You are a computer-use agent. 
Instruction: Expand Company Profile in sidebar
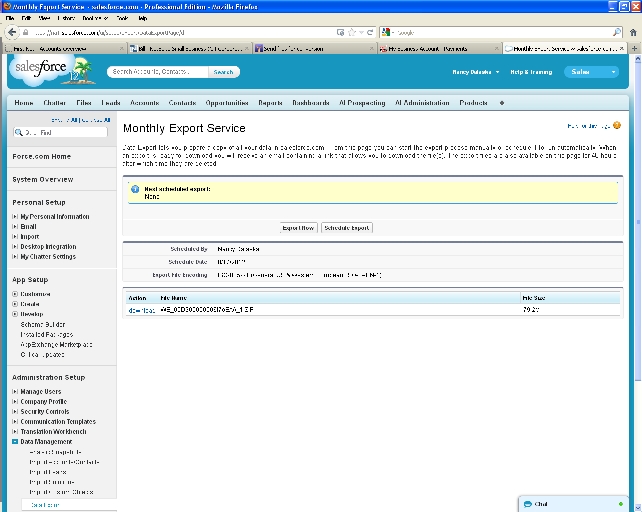point(15,401)
